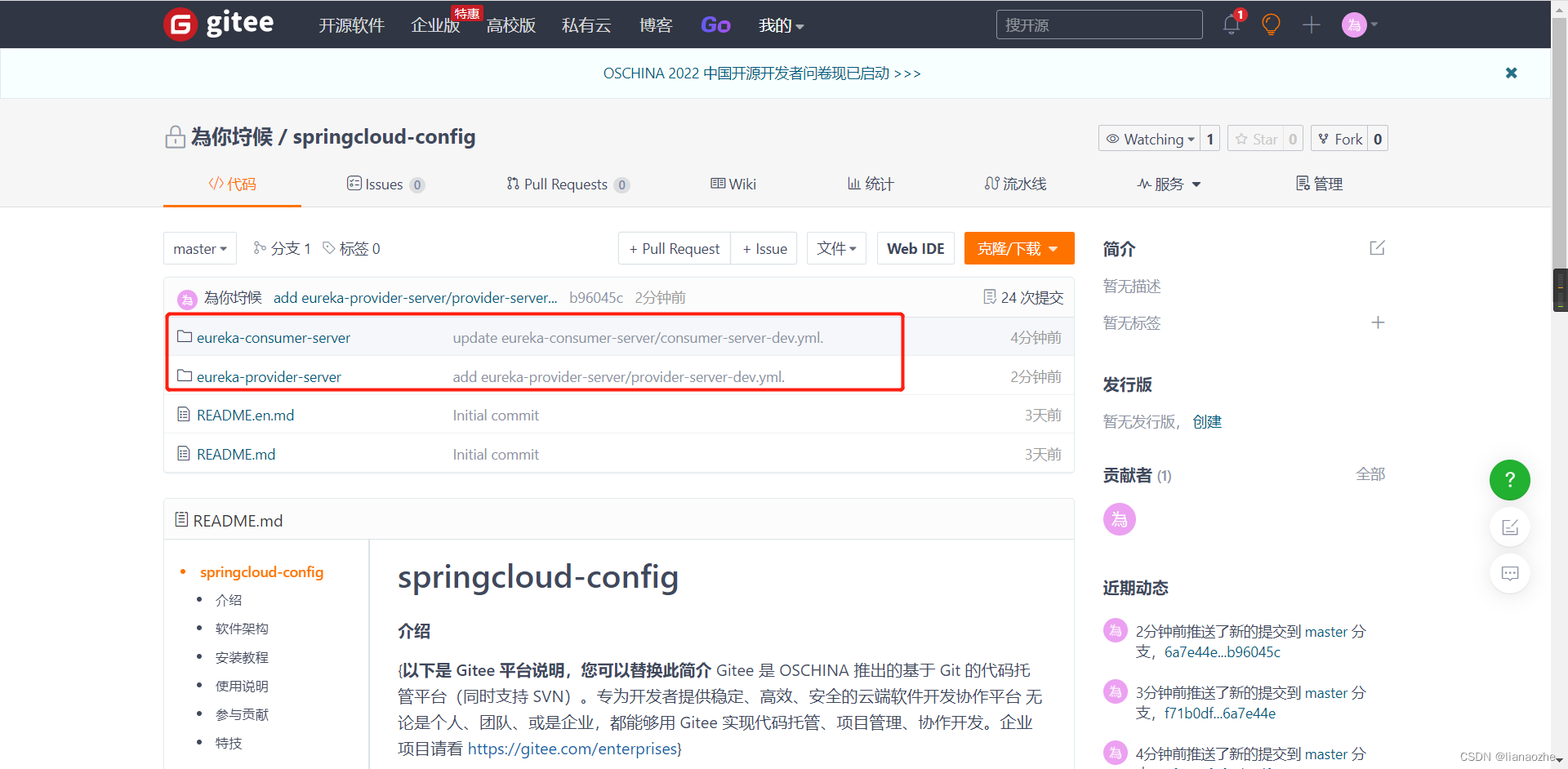Click 创建 to create a release

click(1207, 421)
